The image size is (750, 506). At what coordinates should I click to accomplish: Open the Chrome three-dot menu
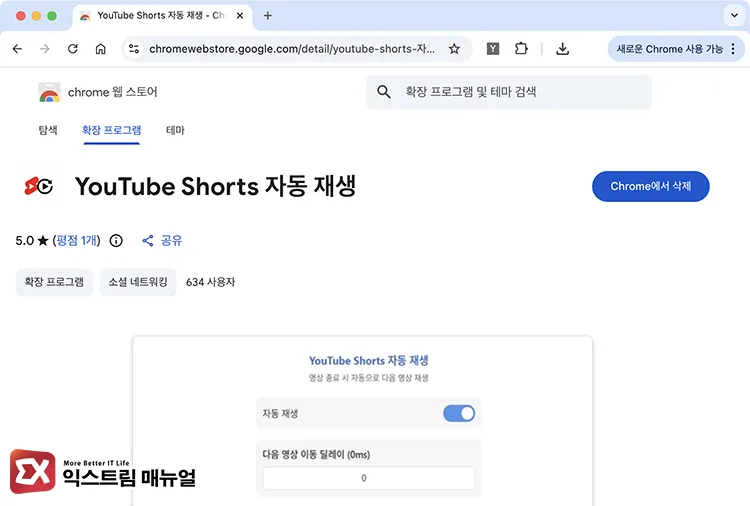pyautogui.click(x=733, y=49)
